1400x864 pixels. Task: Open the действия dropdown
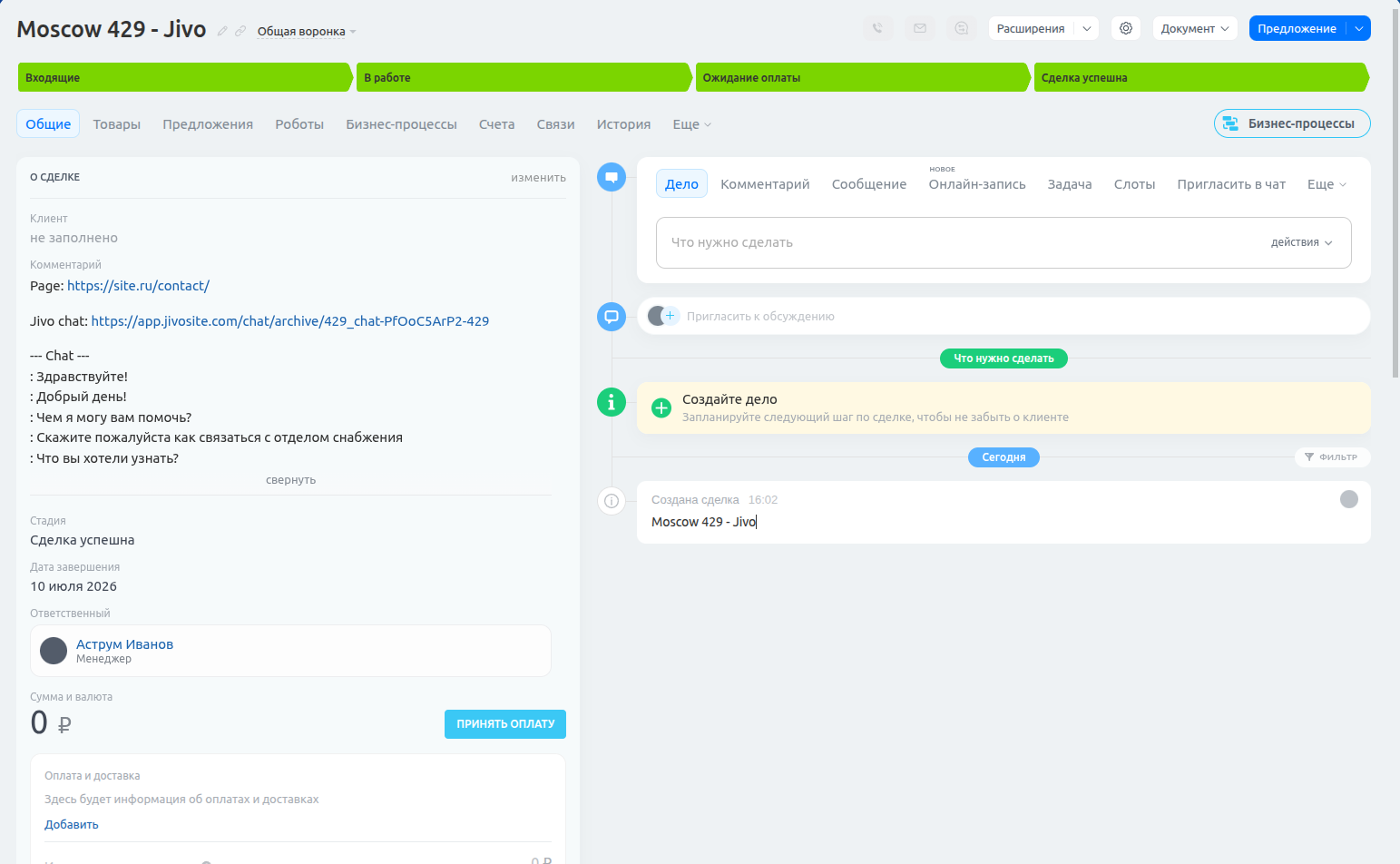1301,242
